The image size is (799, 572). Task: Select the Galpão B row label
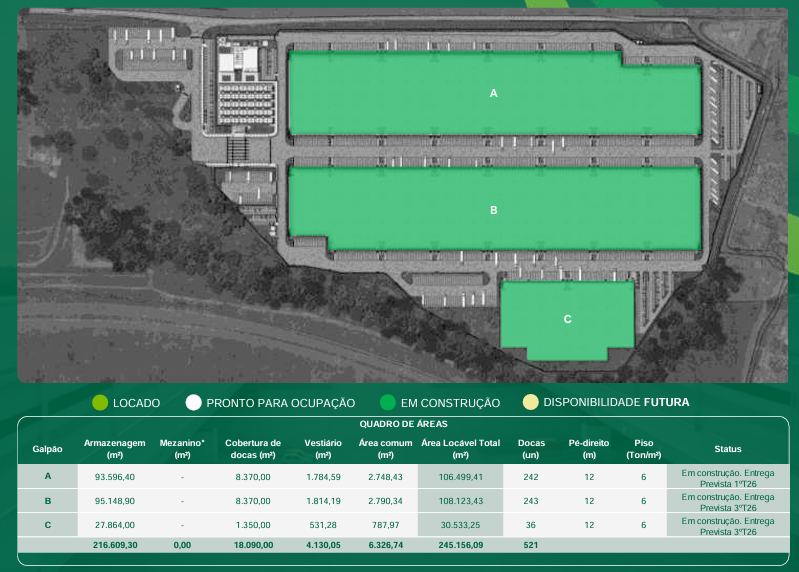point(48,501)
